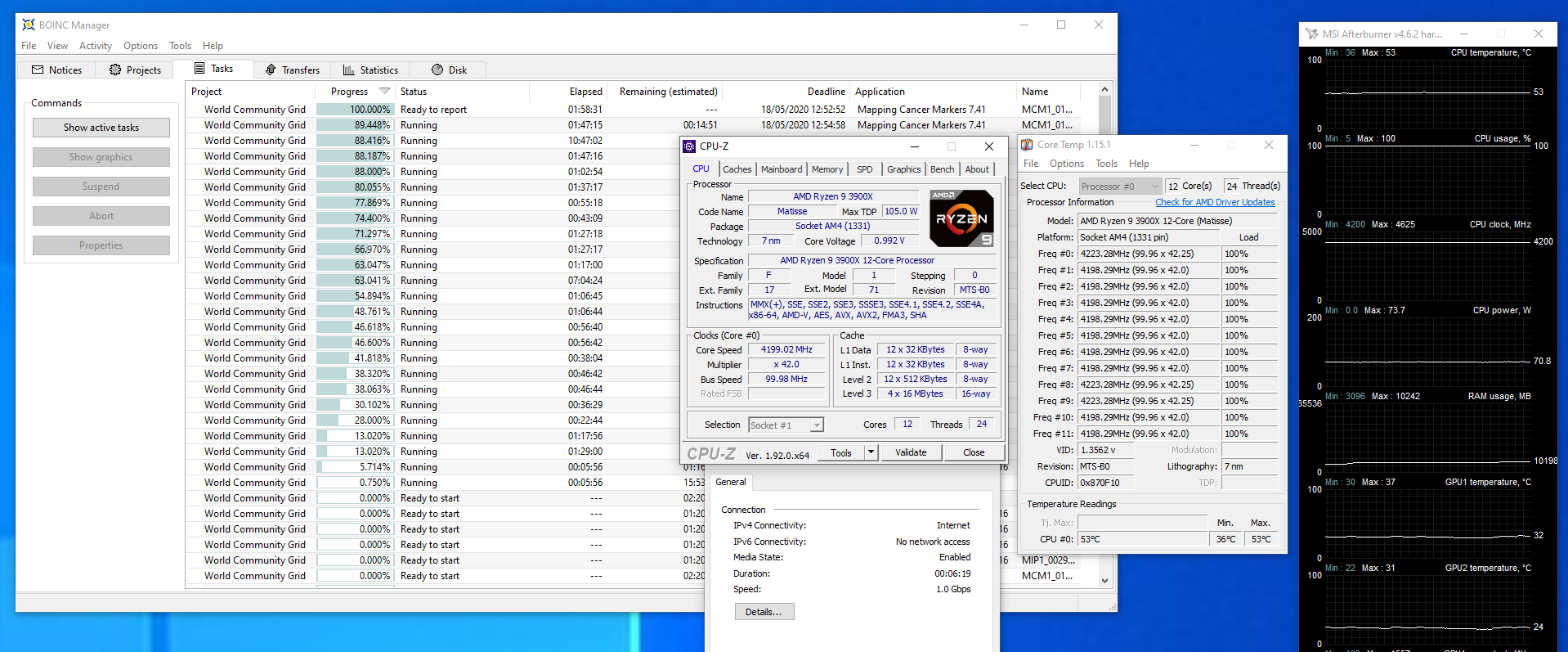Click the Suspend button in Commands
Viewport: 1568px width, 652px height.
pos(101,187)
